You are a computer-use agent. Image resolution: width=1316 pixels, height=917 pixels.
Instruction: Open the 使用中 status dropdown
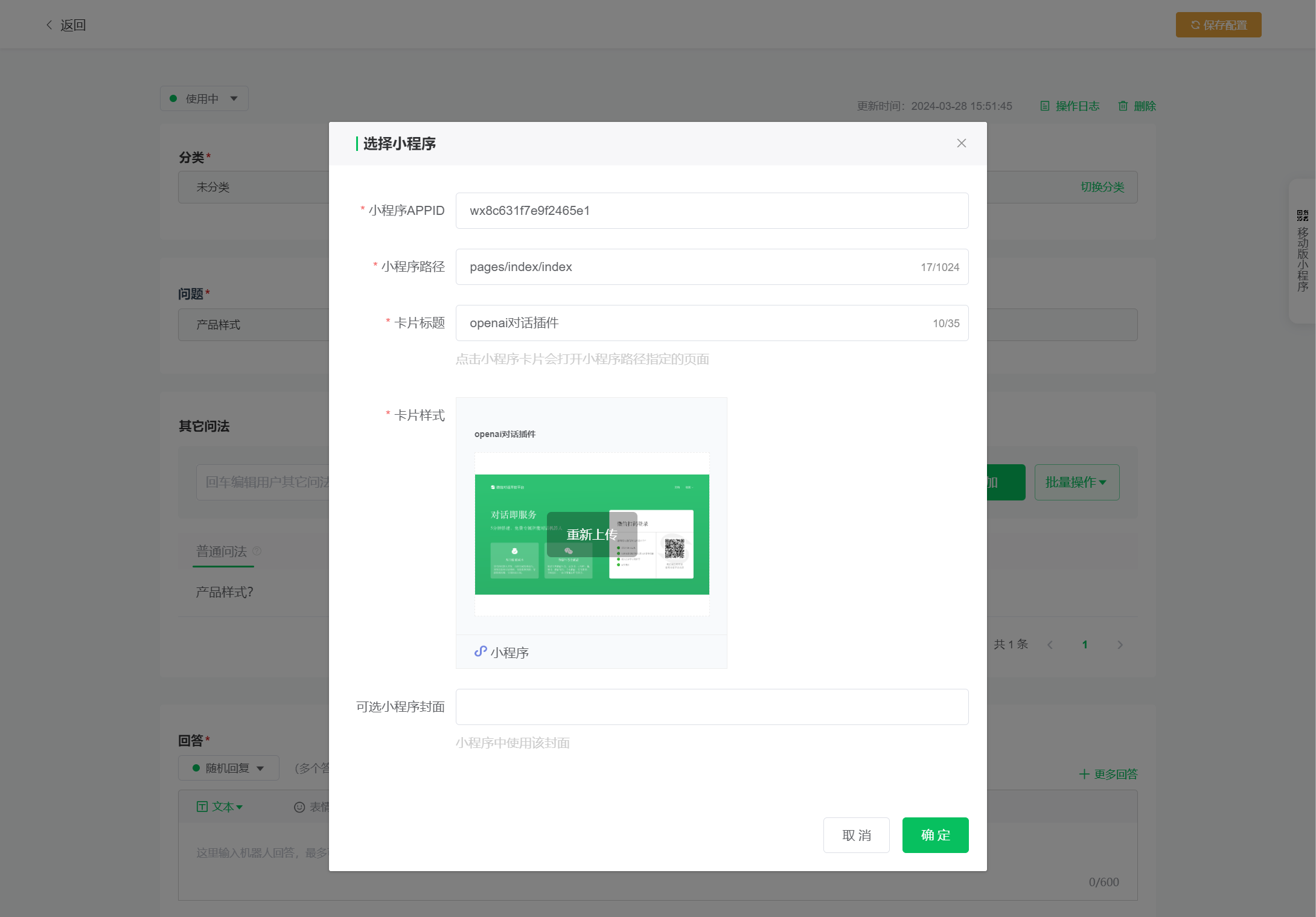[x=204, y=98]
